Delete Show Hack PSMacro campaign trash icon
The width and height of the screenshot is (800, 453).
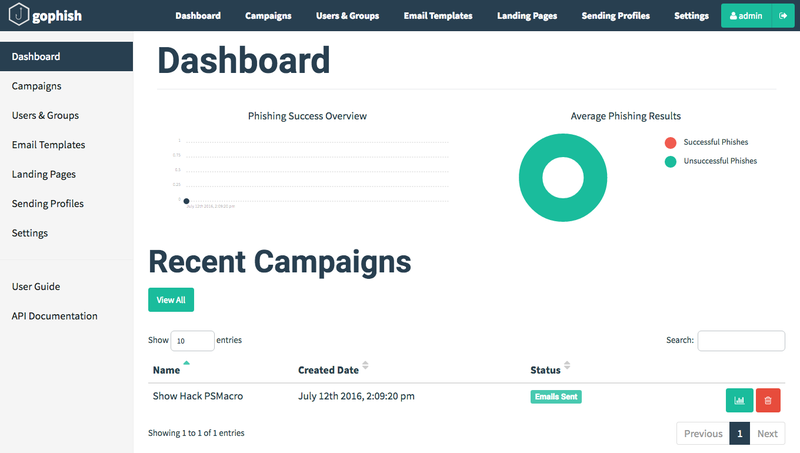[768, 400]
